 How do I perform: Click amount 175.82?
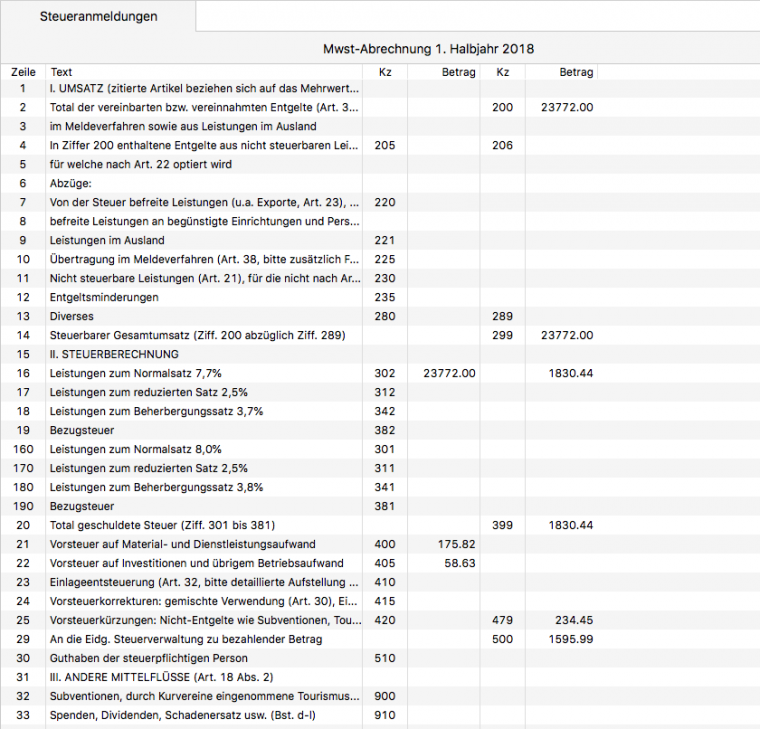(x=457, y=544)
